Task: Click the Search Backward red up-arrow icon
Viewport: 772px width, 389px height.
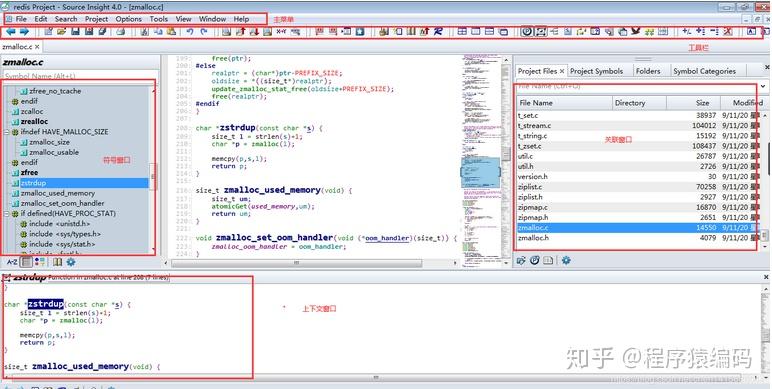Action: 240,32
